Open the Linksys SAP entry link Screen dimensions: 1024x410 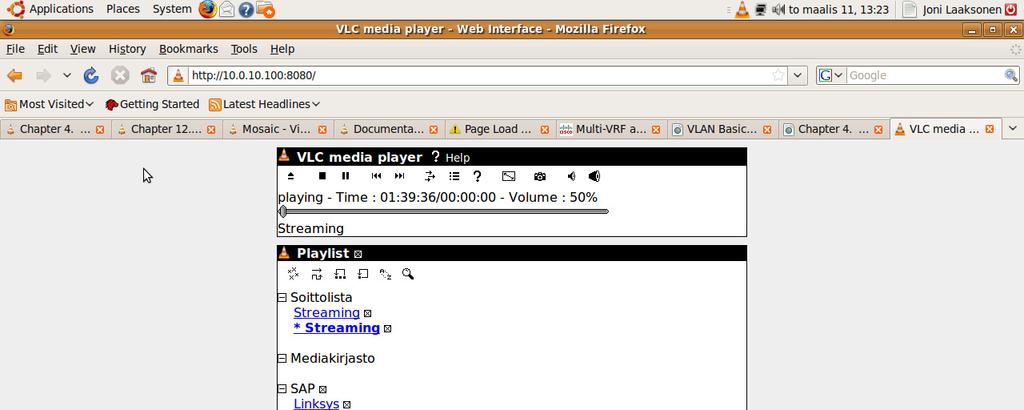tap(316, 403)
